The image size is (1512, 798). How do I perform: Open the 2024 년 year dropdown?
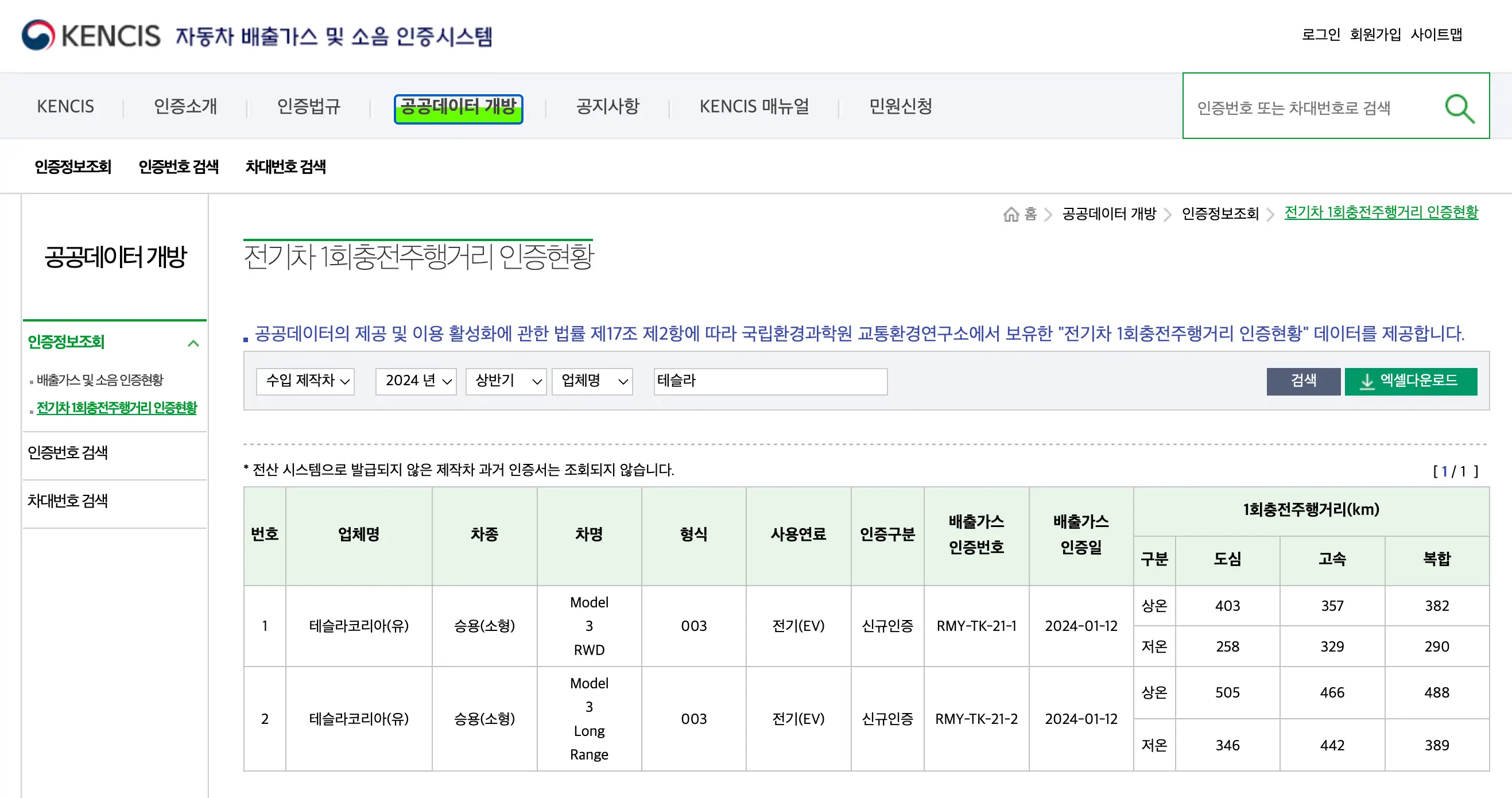click(x=416, y=381)
